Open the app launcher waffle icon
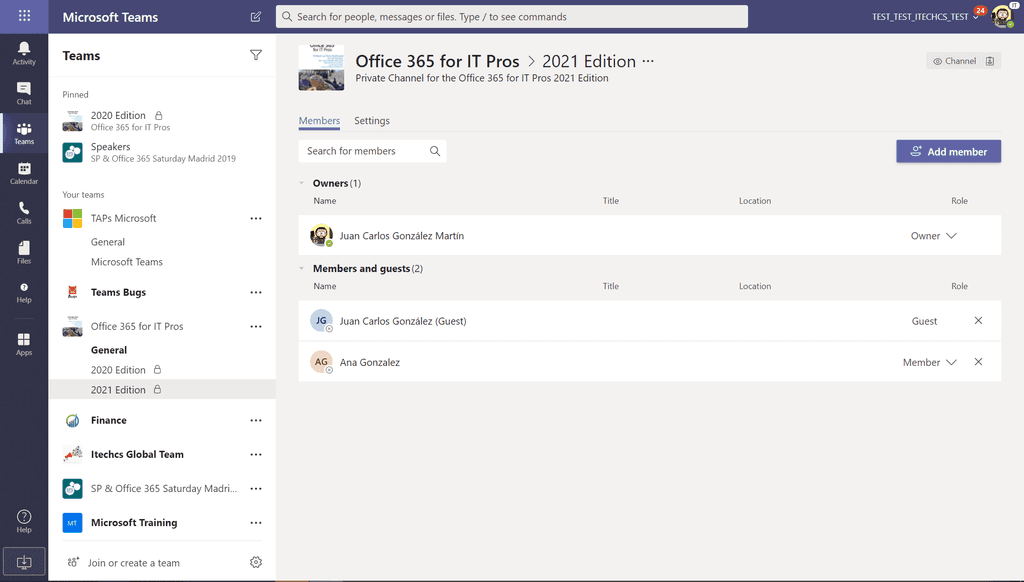This screenshot has width=1024, height=582. [x=24, y=17]
